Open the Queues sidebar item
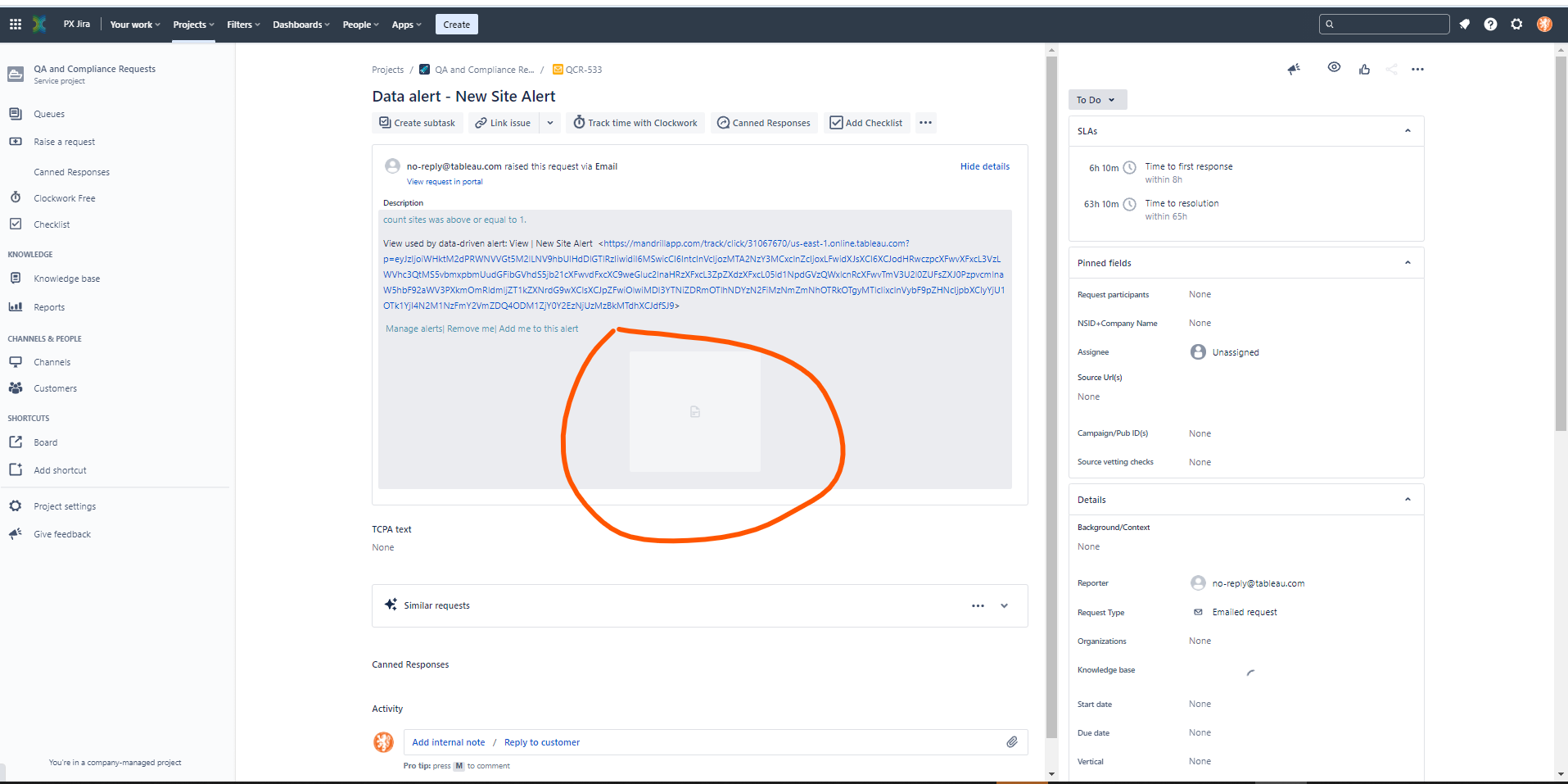Image resolution: width=1568 pixels, height=784 pixels. [49, 114]
